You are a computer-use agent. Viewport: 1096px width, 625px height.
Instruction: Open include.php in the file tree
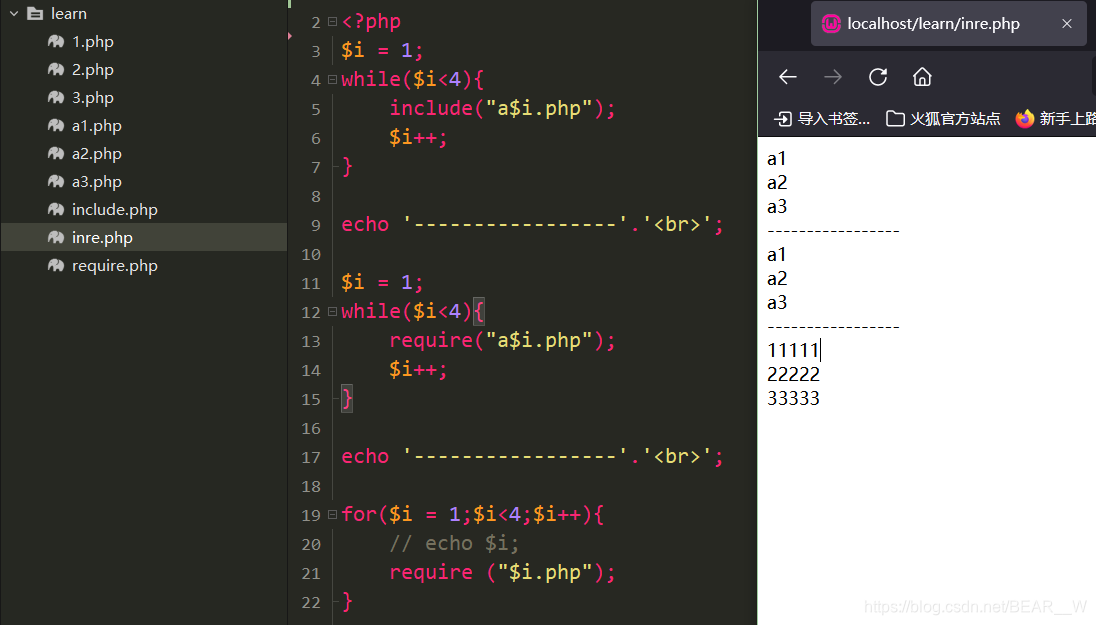click(115, 210)
